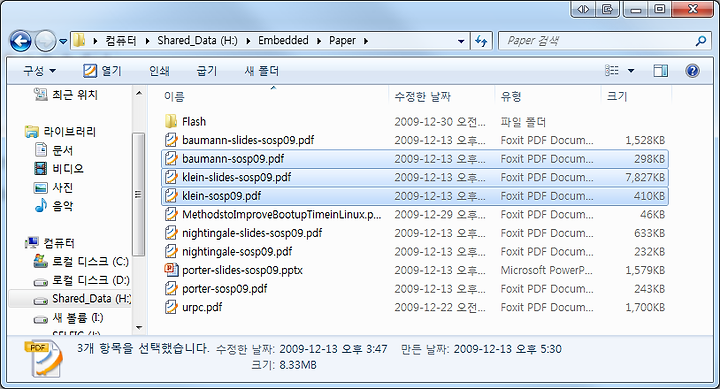The width and height of the screenshot is (720, 389).
Task: Select Embedded breadcrumb segment
Action: 283,40
